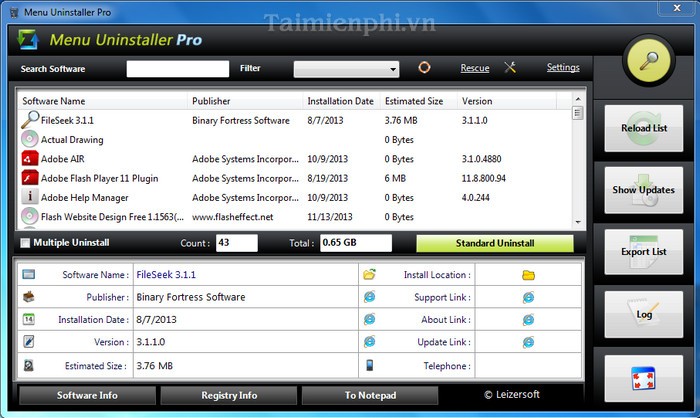Image resolution: width=700 pixels, height=418 pixels.
Task: Click the 11.8.800.94 version cell
Action: point(483,178)
